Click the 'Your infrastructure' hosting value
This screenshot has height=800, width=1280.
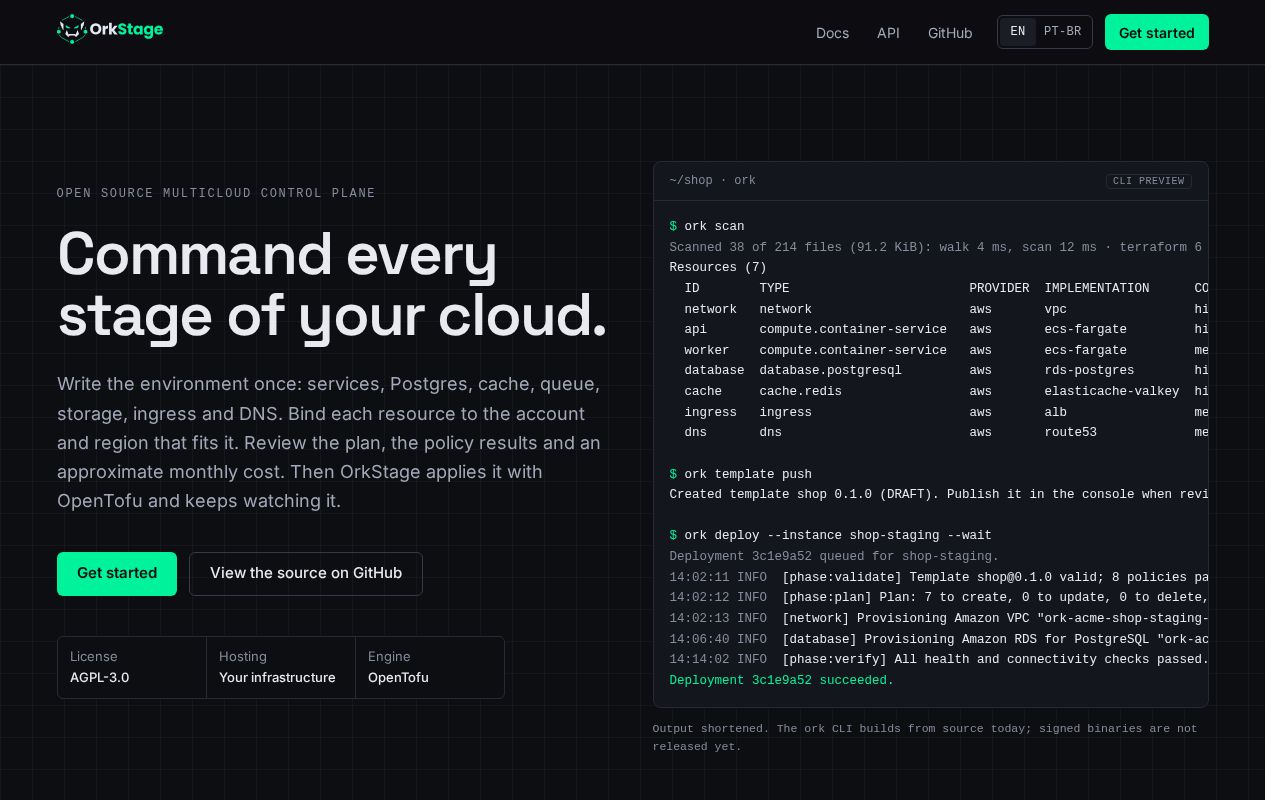pyautogui.click(x=277, y=678)
